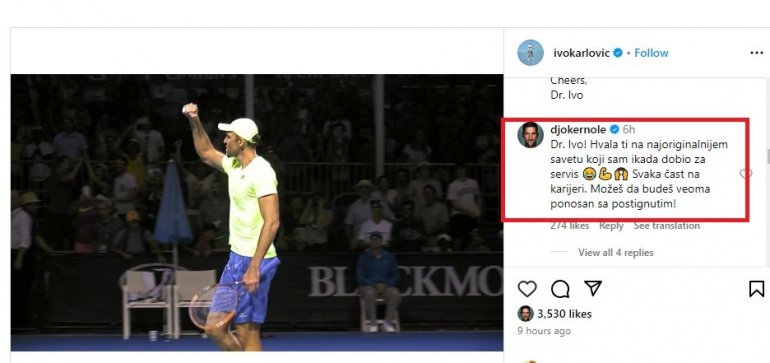
Task: Open the comment bubble icon
Action: [x=560, y=289]
